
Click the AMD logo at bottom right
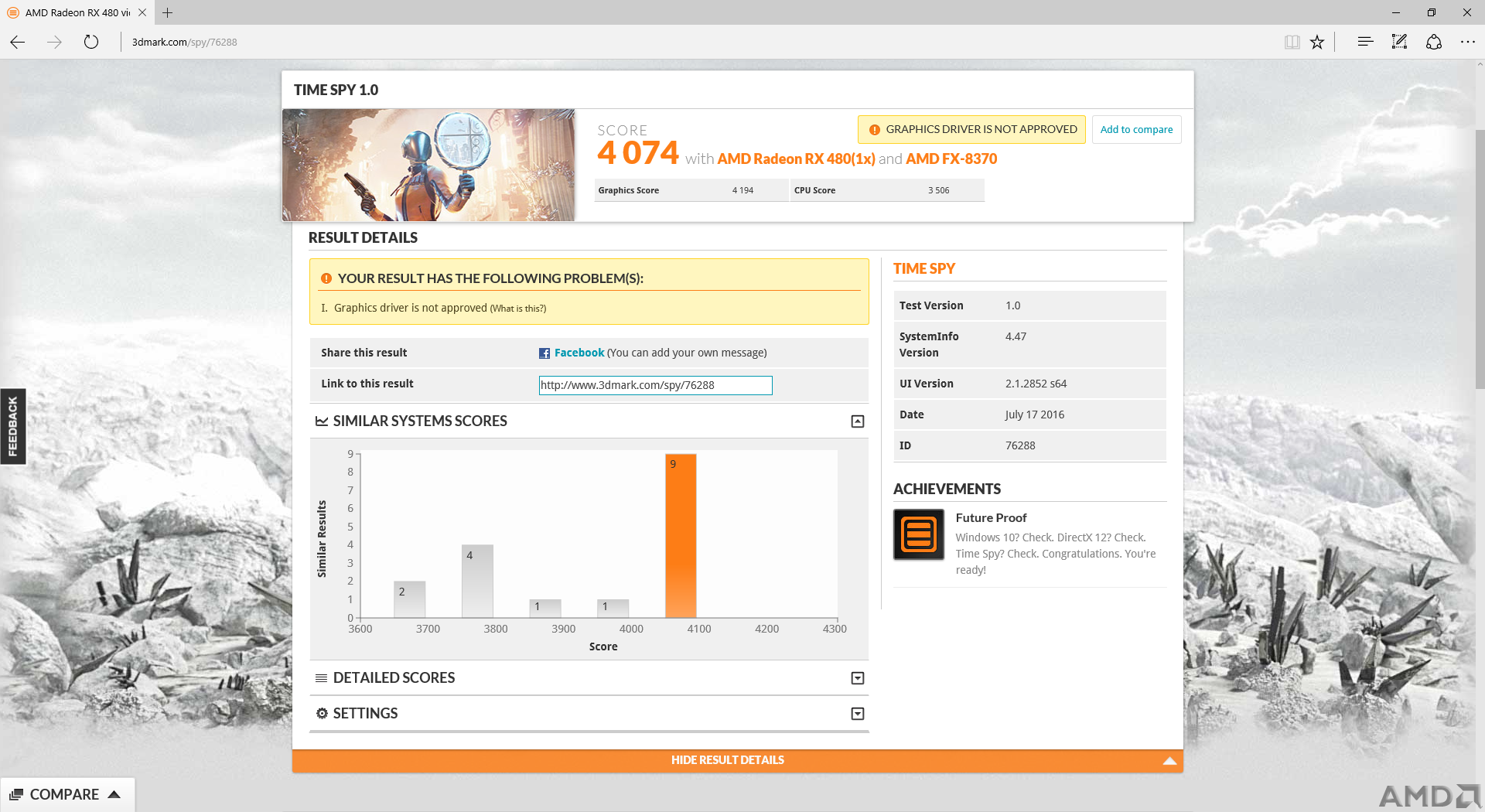(x=1428, y=797)
